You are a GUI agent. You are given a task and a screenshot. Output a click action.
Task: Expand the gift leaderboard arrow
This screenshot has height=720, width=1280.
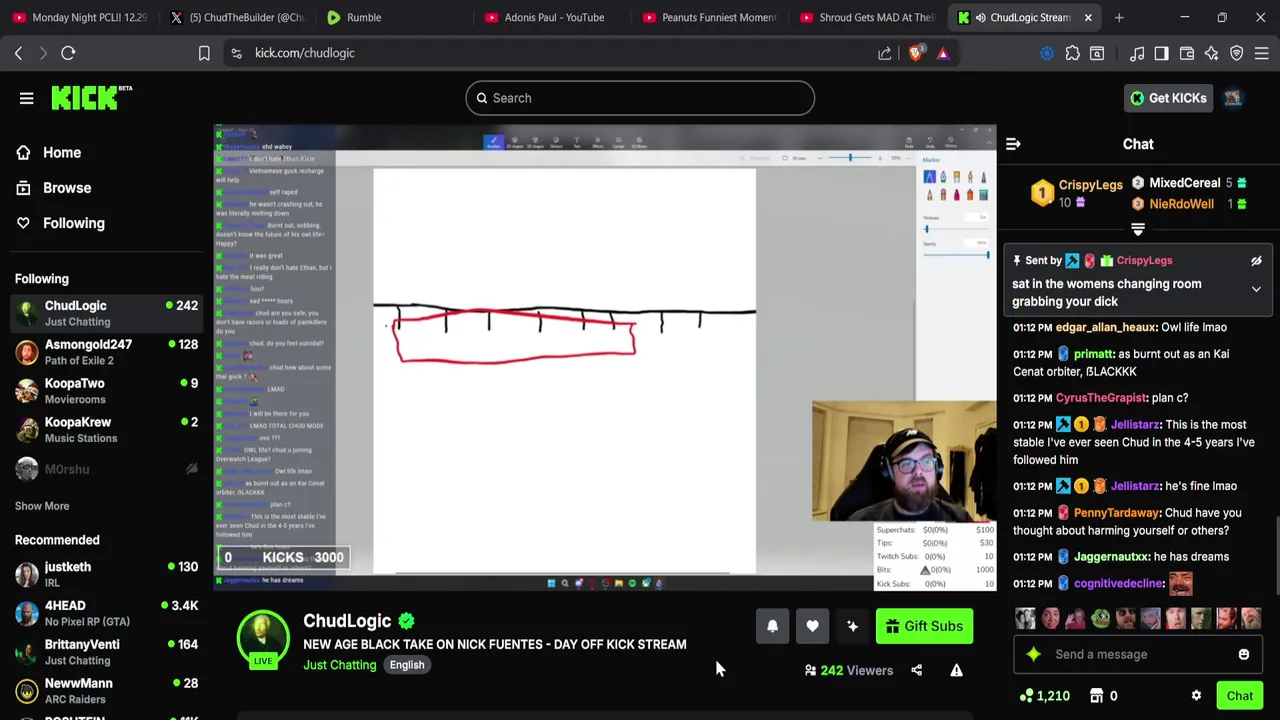1138,229
